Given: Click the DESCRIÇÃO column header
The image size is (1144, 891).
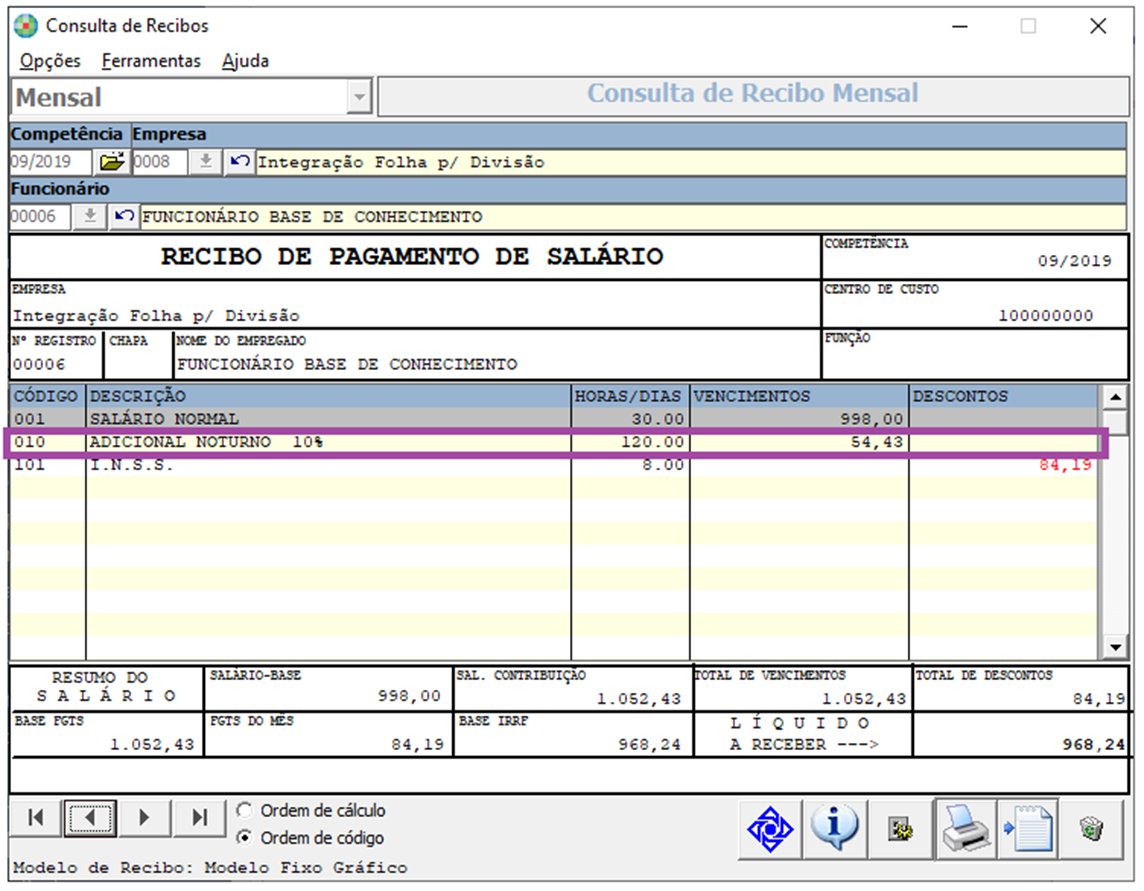Looking at the screenshot, I should click(328, 396).
